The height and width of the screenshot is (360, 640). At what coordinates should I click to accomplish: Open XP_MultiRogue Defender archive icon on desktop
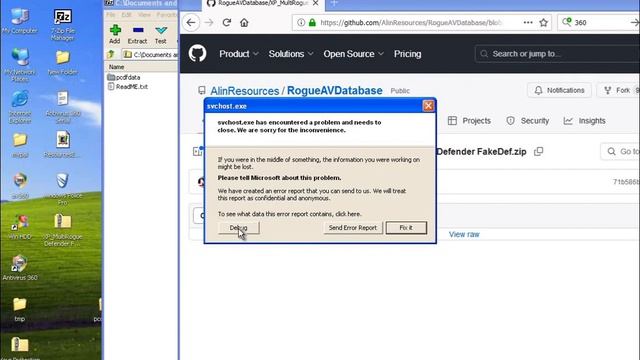62,229
